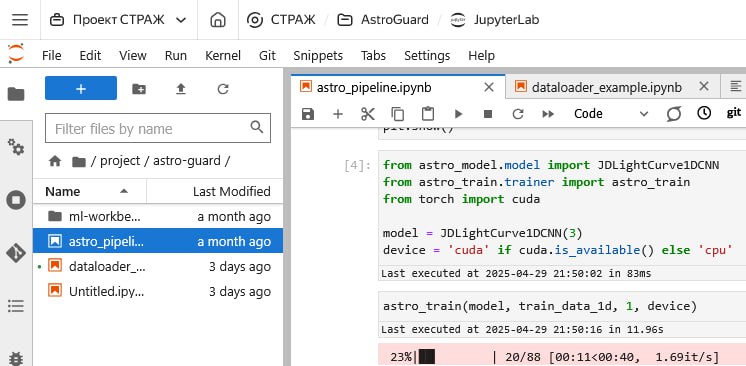Show the File Browser sidebar panel
Image resolution: width=746 pixels, height=366 pixels.
pyautogui.click(x=16, y=94)
